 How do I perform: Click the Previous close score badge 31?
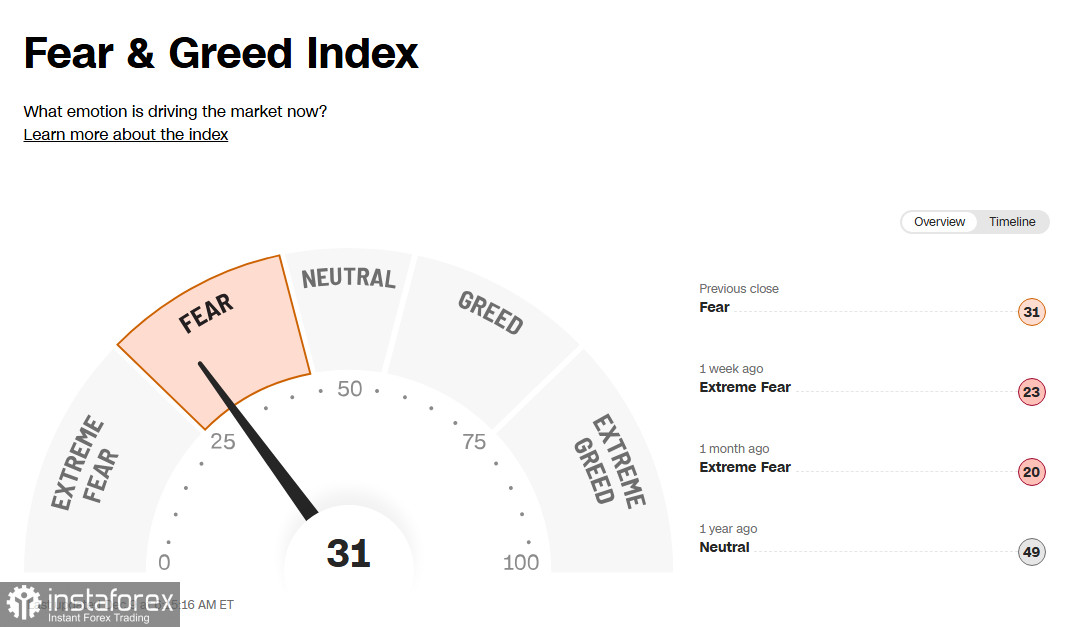click(1031, 312)
